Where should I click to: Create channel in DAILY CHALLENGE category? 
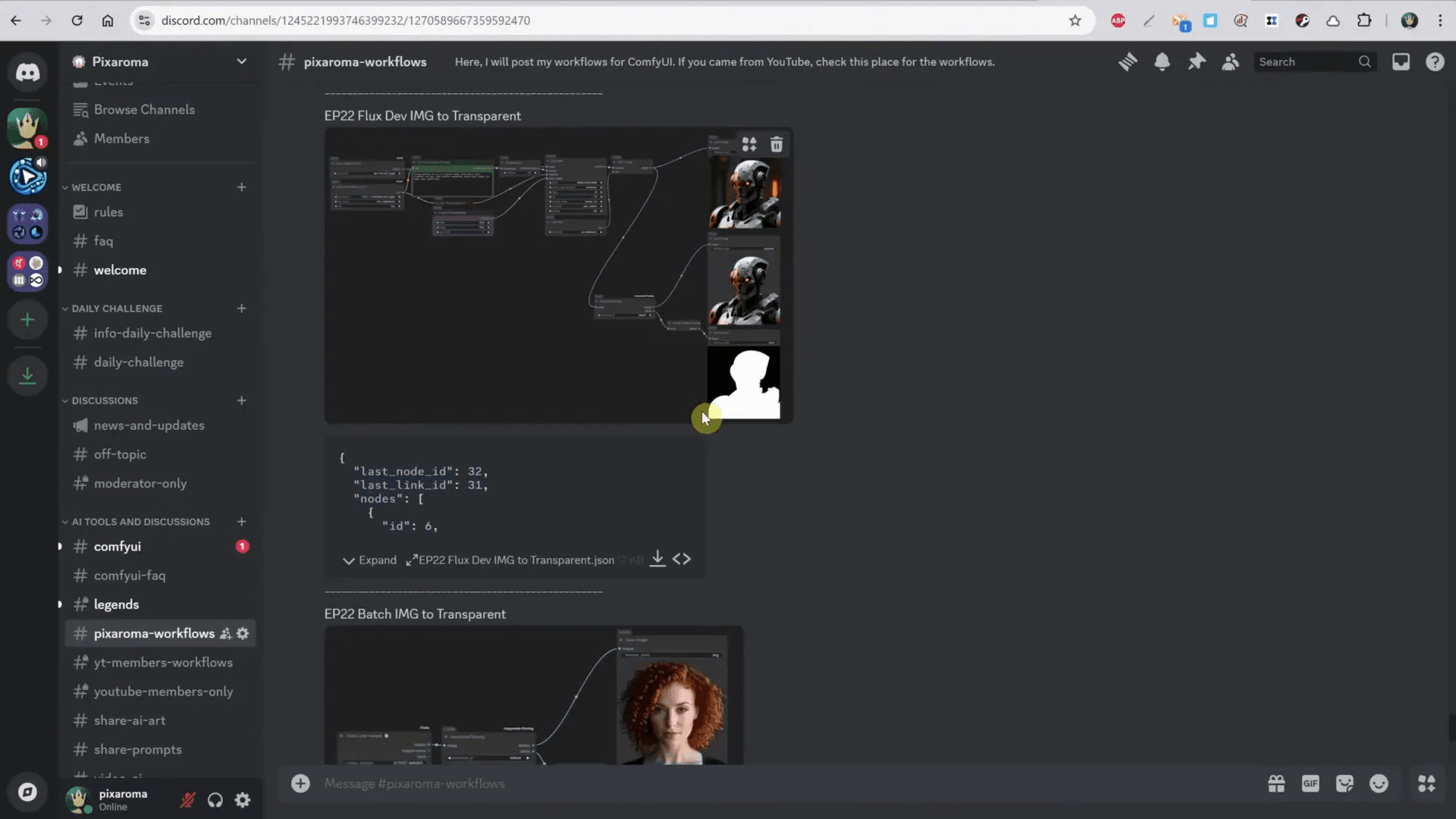241,309
